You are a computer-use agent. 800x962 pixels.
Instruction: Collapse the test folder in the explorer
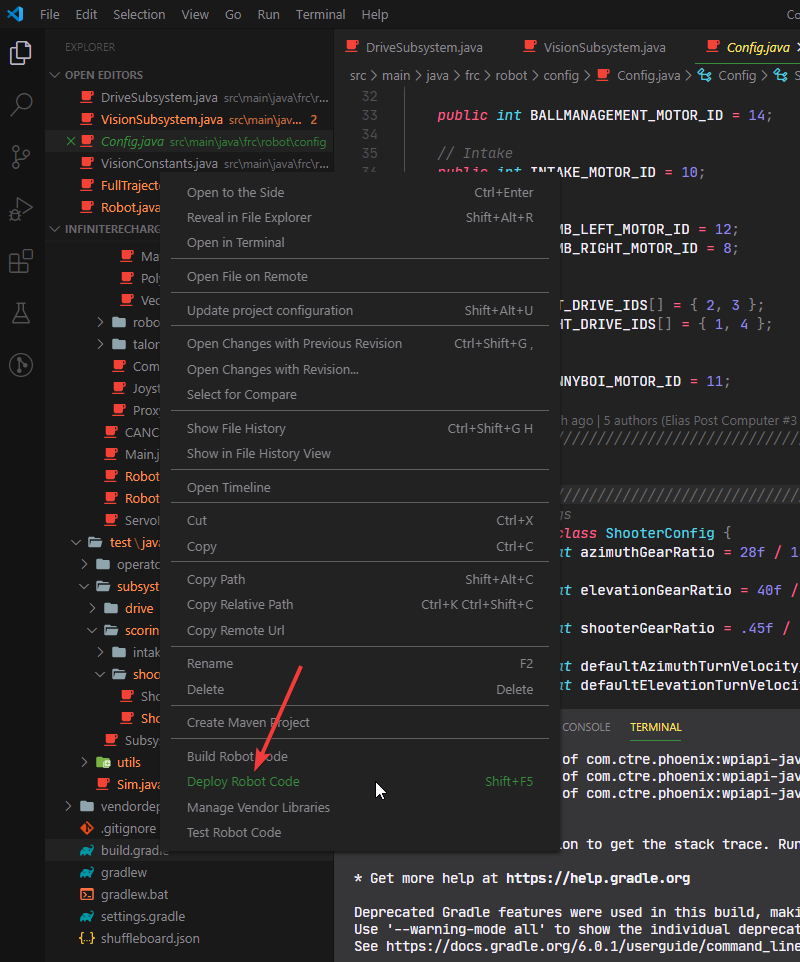click(76, 541)
